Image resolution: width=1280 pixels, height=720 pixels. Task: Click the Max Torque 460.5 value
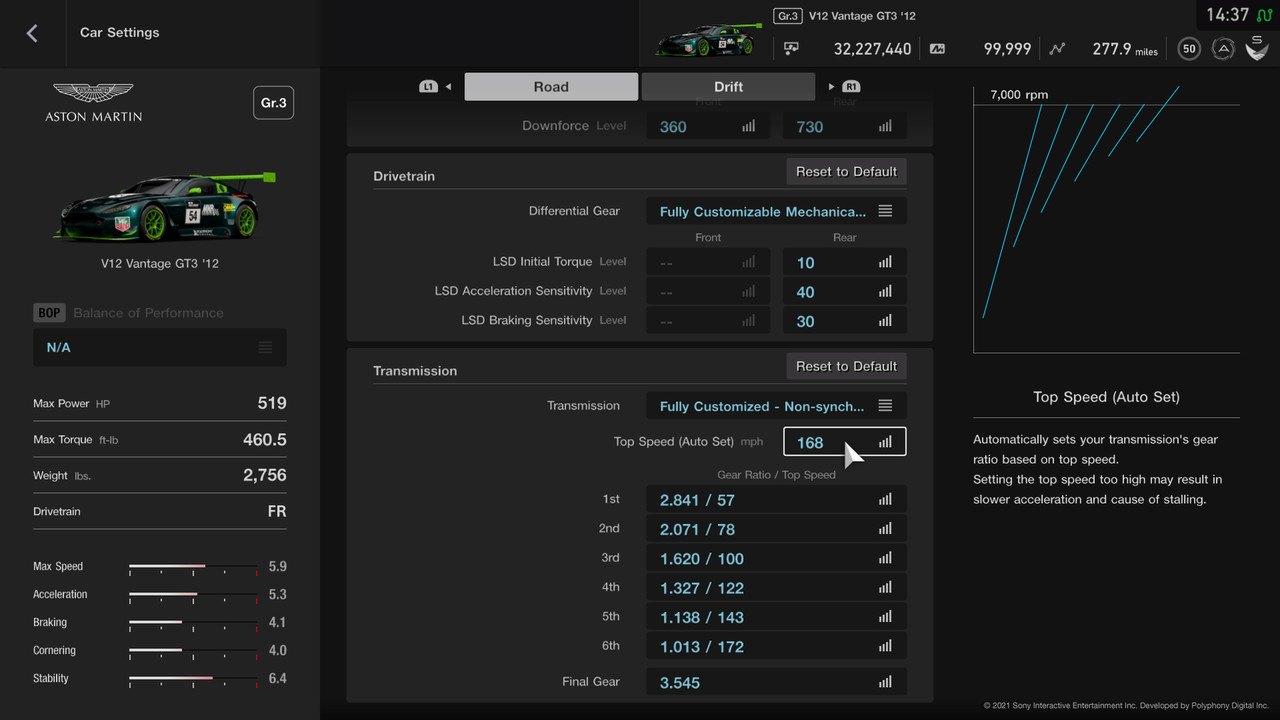point(265,440)
